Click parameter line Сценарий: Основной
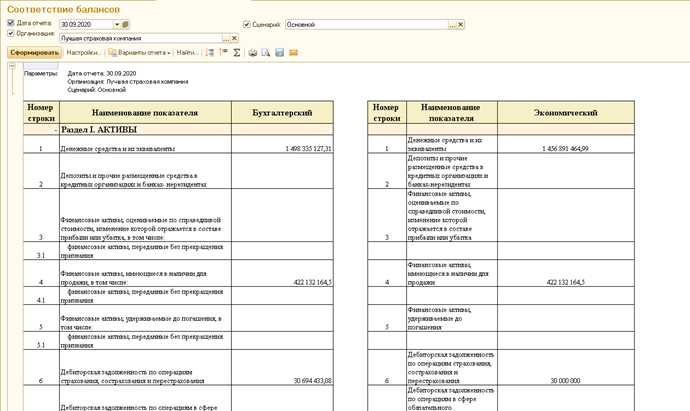The image size is (690, 411). click(97, 90)
